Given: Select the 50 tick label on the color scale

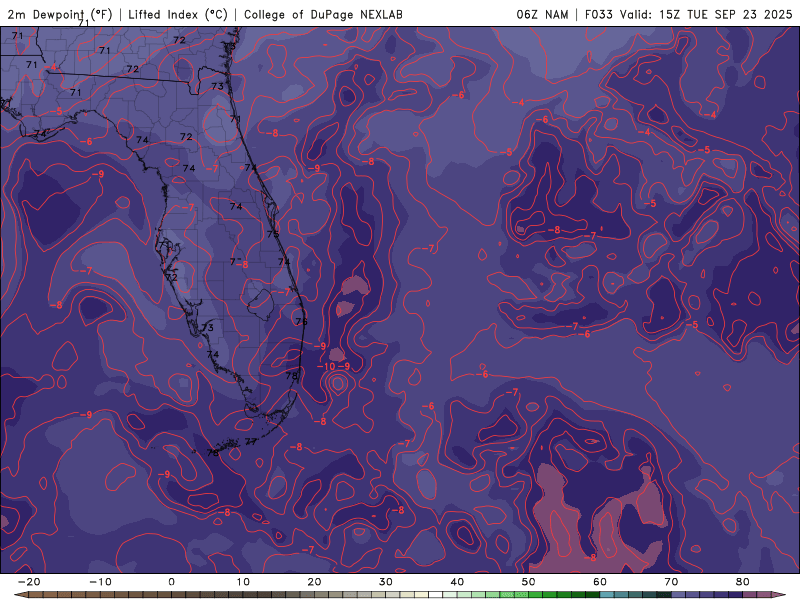Looking at the screenshot, I should point(529,582).
